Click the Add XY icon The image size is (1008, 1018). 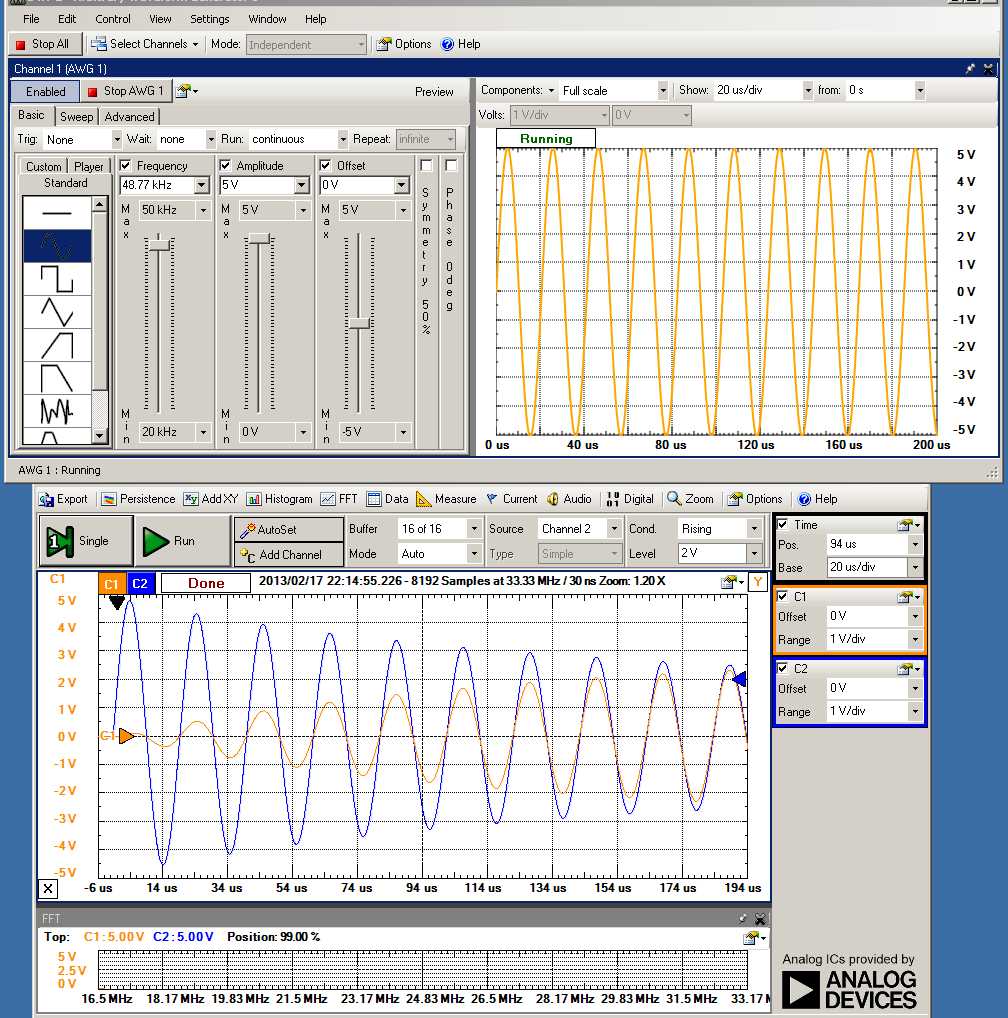click(x=211, y=499)
